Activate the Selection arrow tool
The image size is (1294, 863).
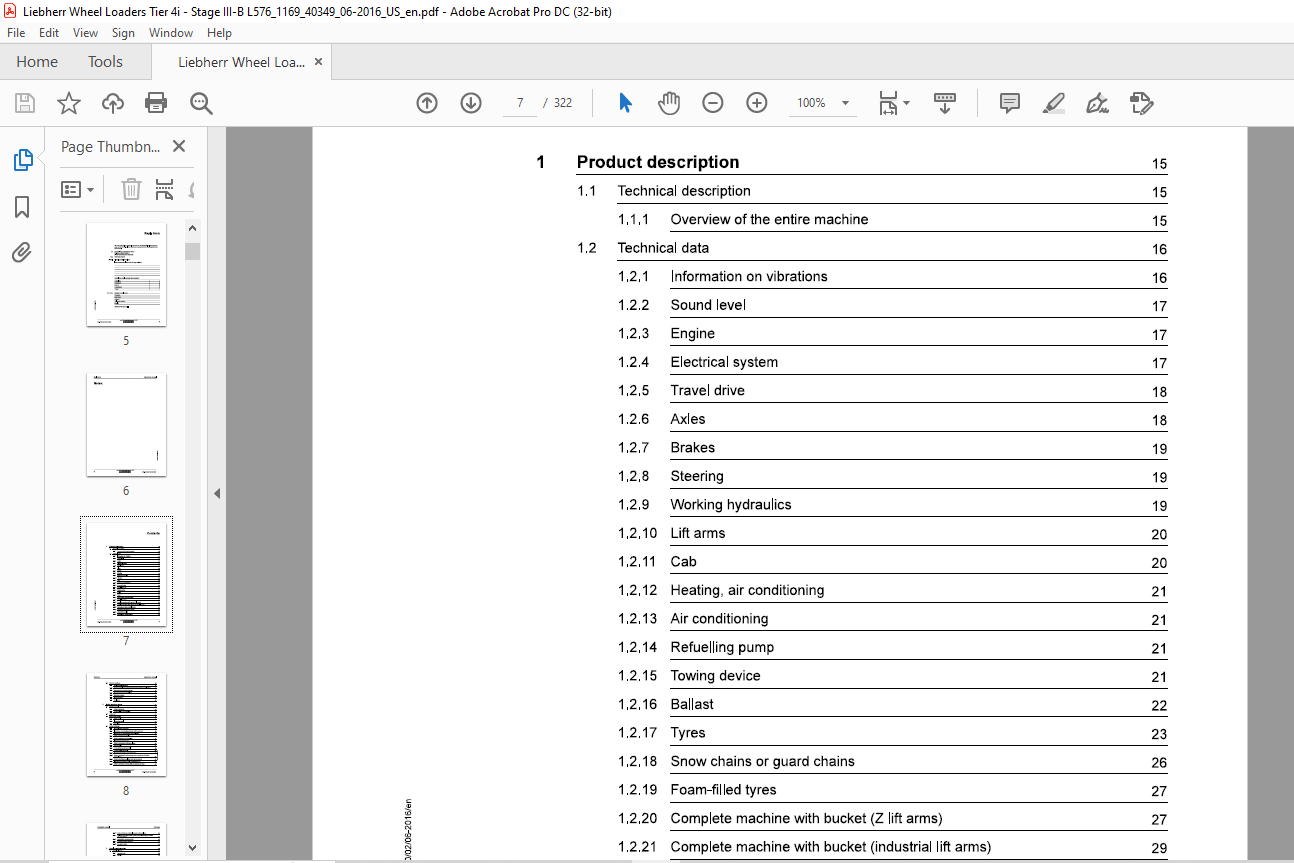coord(625,103)
